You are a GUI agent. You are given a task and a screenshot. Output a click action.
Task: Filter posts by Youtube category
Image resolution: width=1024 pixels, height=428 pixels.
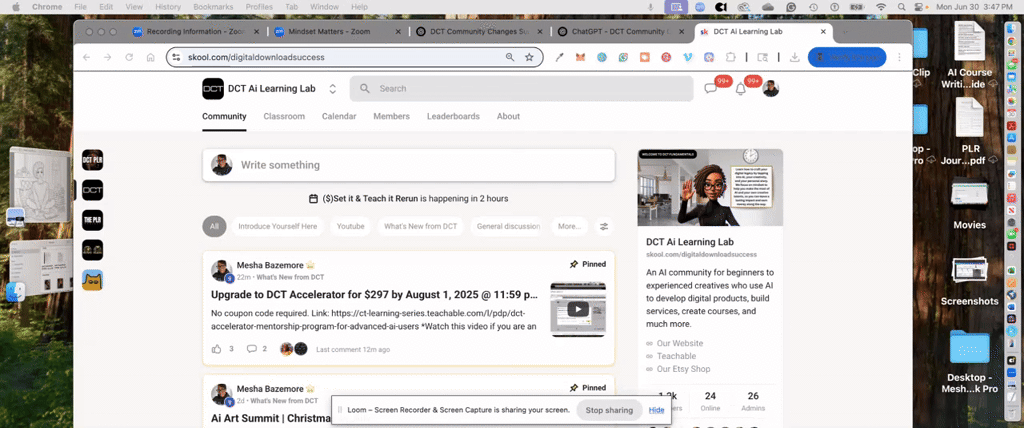point(351,226)
